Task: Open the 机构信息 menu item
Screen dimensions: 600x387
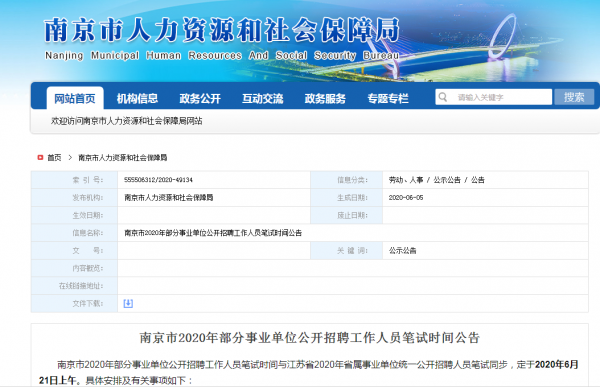Action: coord(137,99)
